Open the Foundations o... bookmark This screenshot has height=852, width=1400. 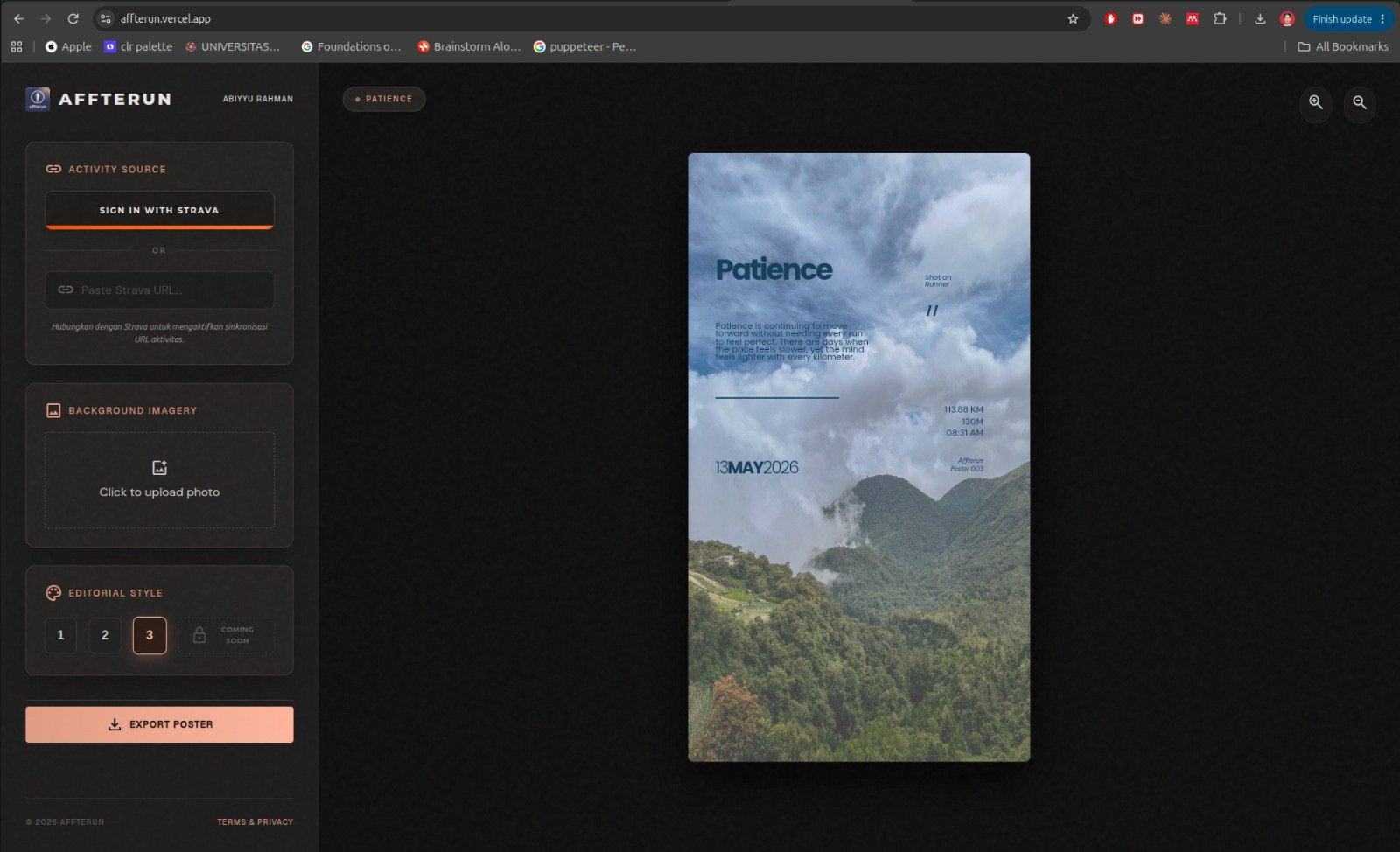[351, 46]
